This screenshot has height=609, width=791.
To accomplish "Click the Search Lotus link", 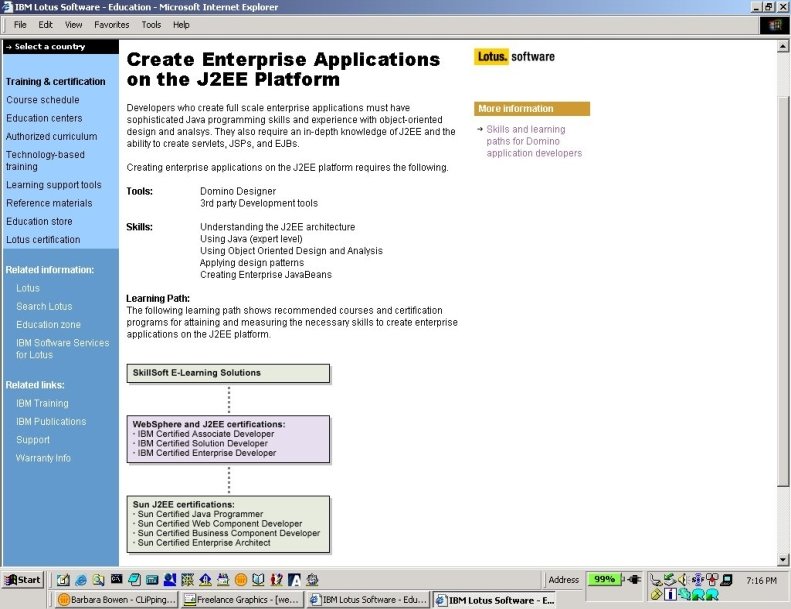I will (x=44, y=306).
